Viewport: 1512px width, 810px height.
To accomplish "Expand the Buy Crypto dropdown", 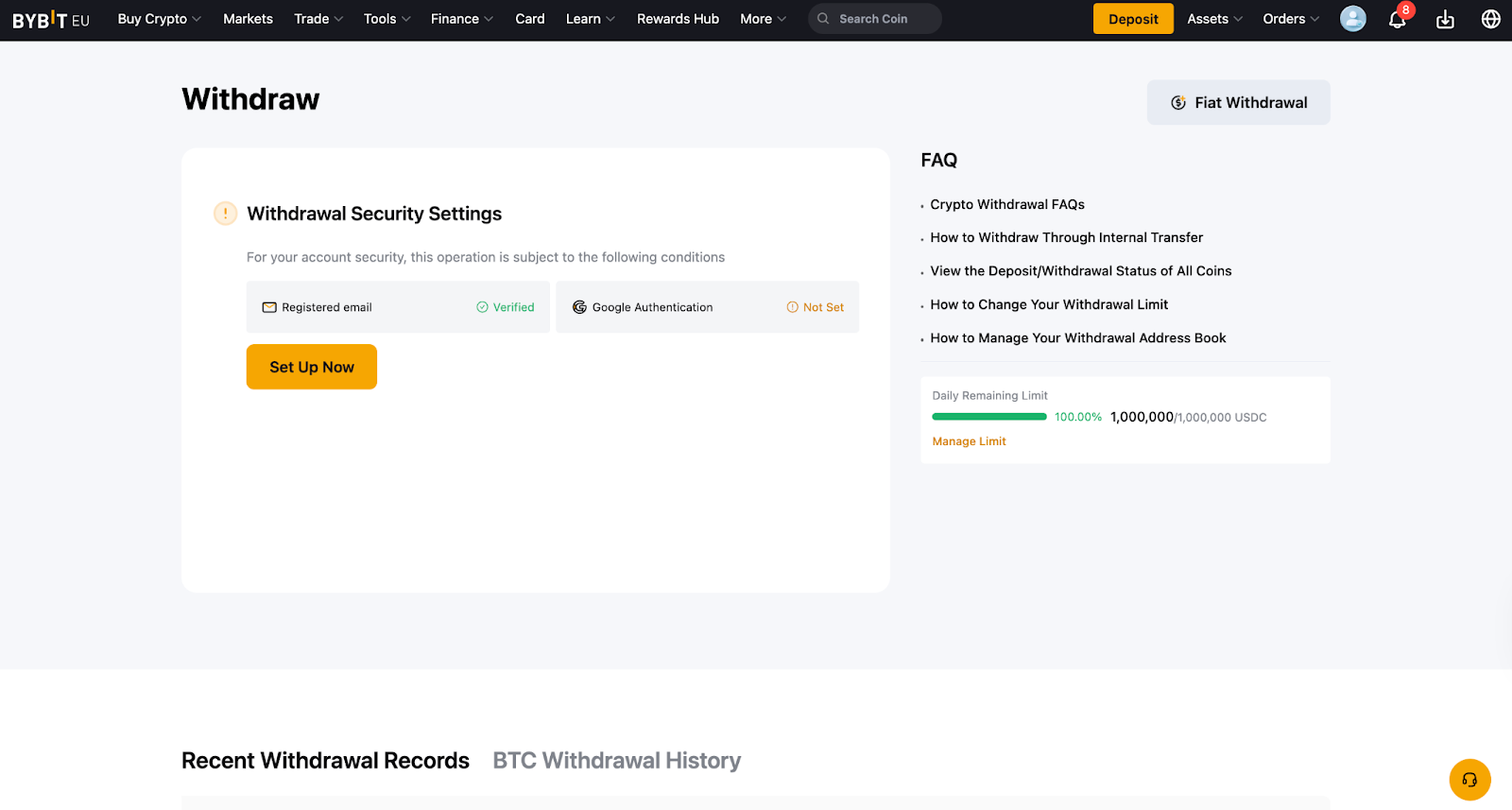I will point(159,19).
